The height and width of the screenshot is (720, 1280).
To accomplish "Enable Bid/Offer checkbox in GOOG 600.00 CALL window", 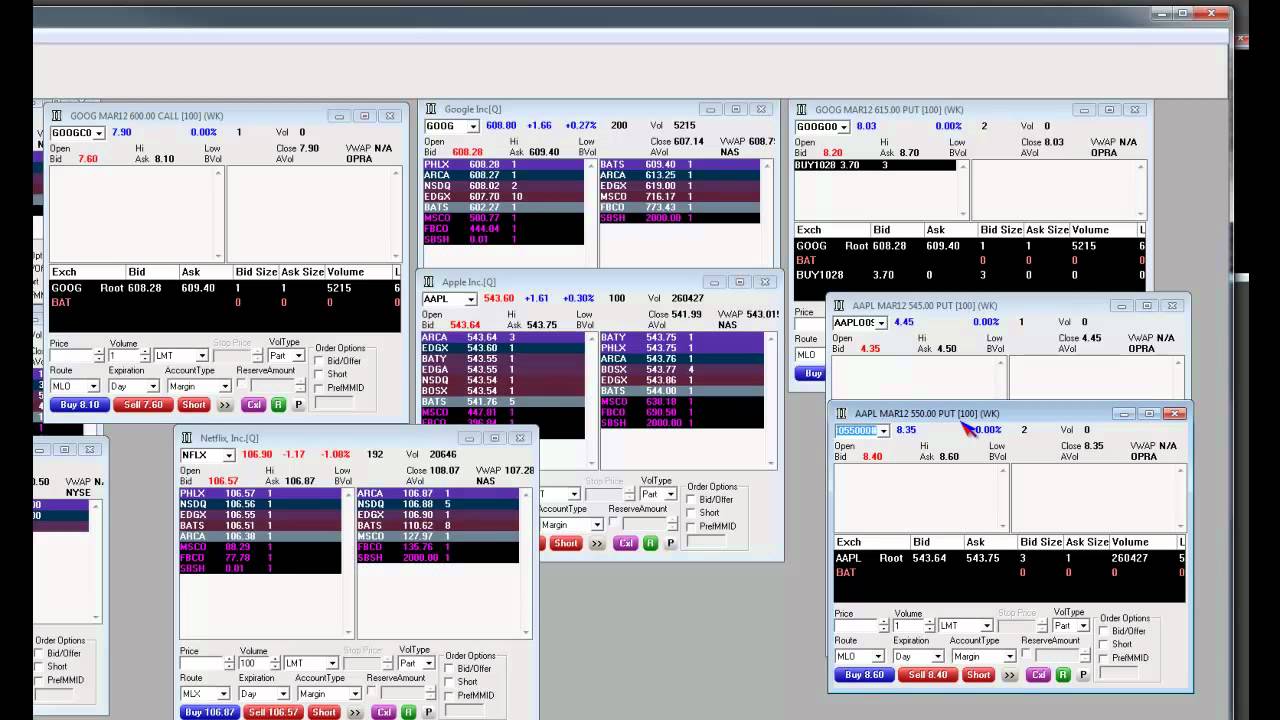I will point(320,361).
